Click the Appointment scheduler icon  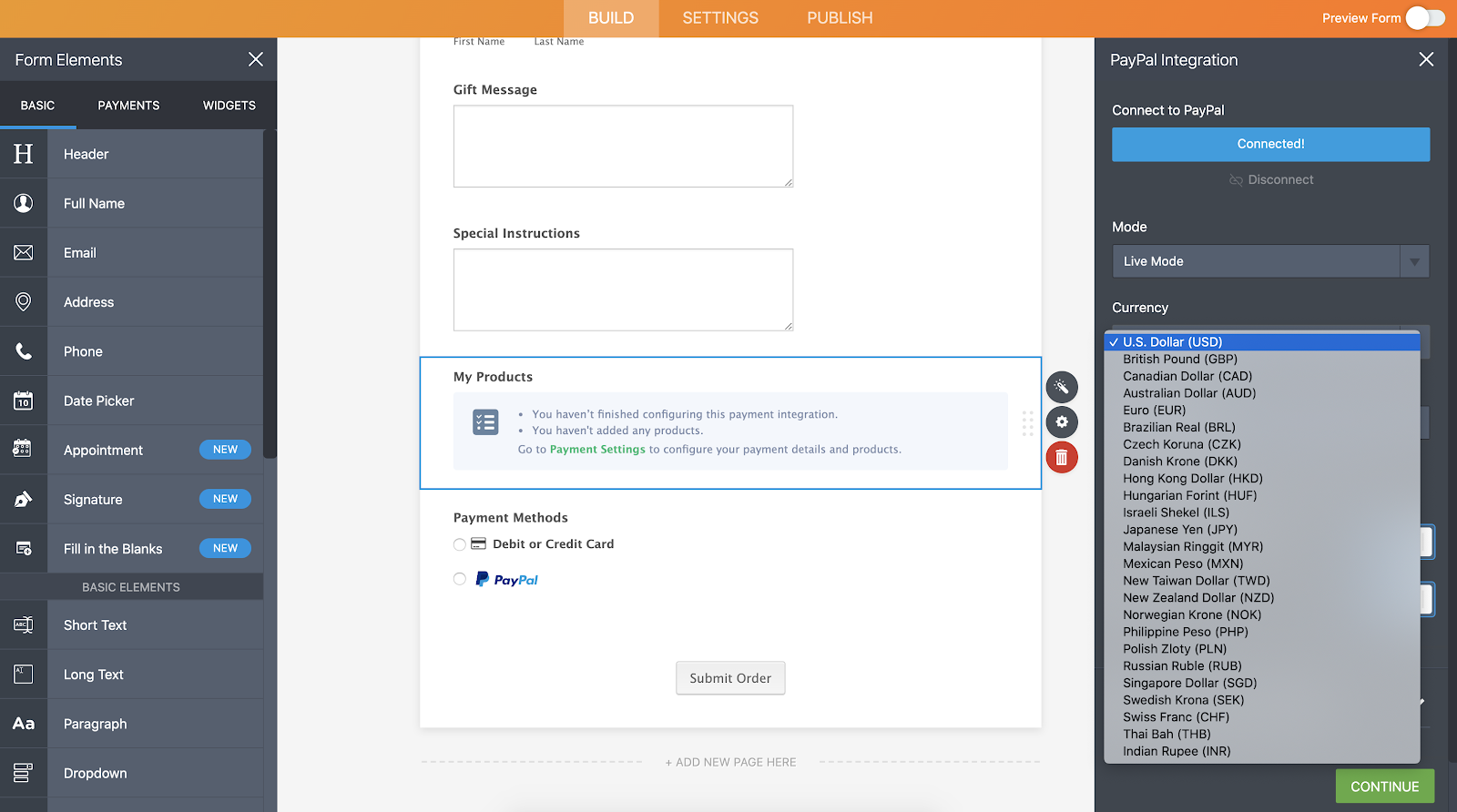[24, 450]
